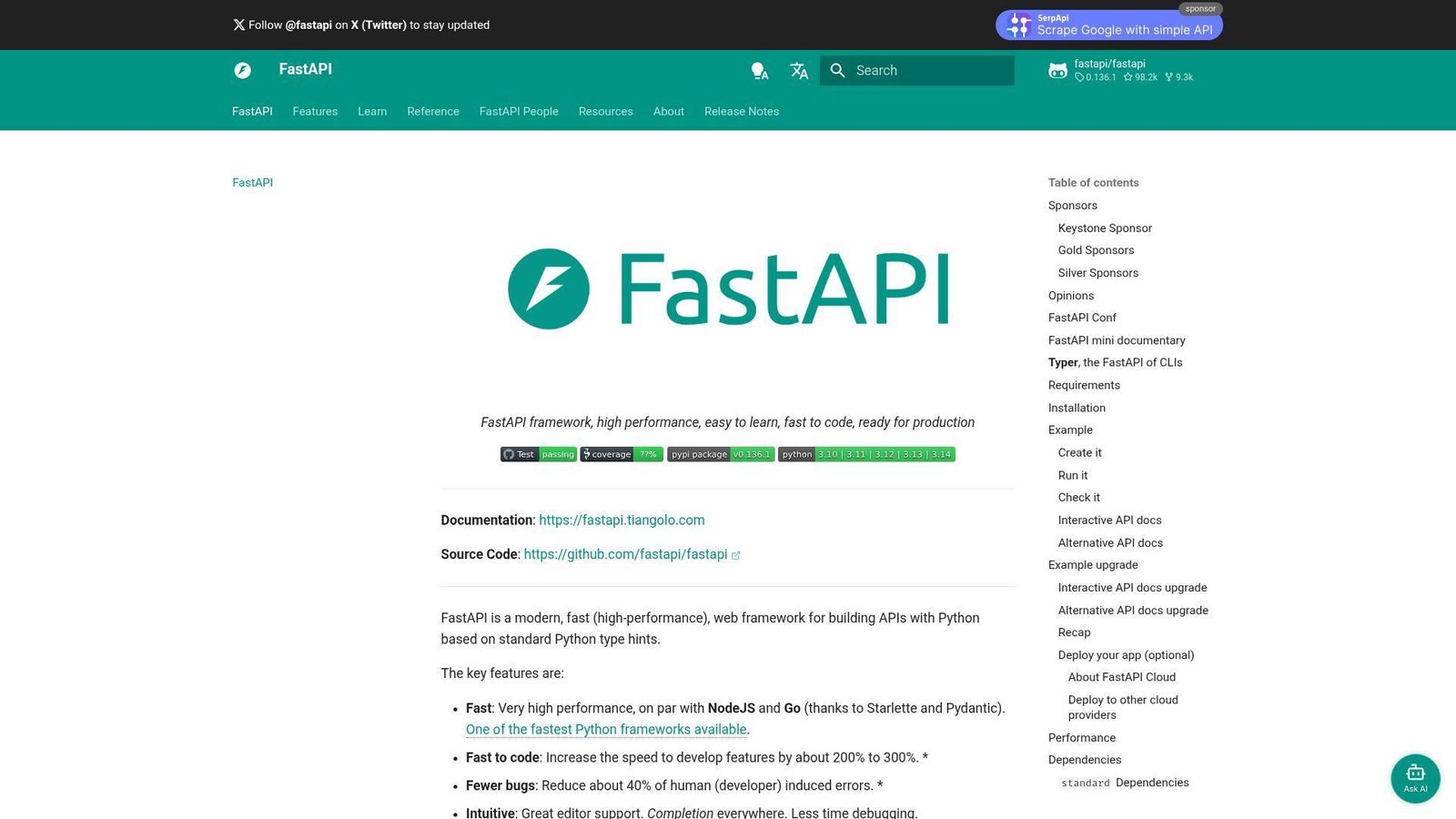Switch to the Reference tab

(433, 111)
